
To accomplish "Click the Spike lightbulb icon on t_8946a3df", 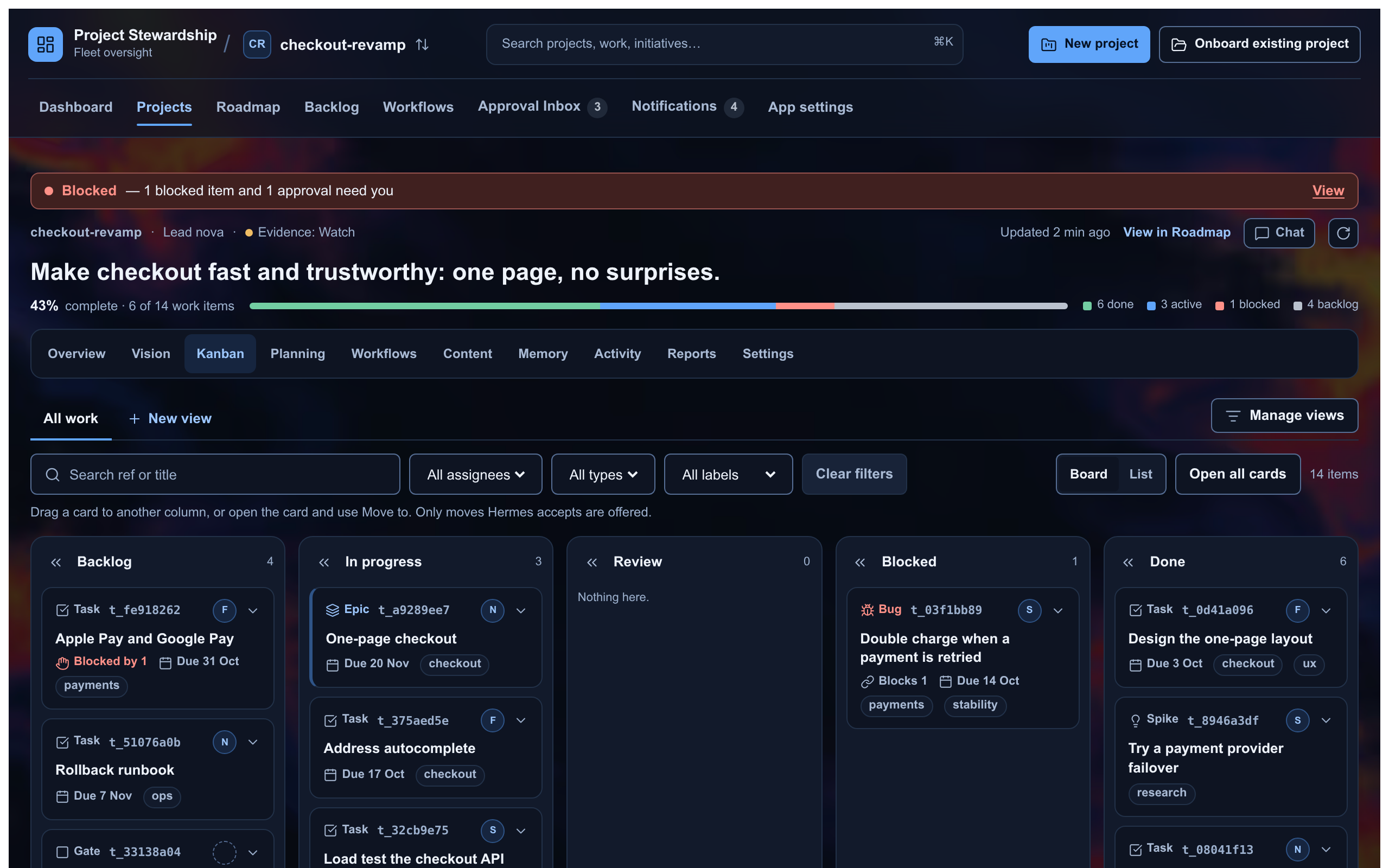I will (x=1135, y=720).
